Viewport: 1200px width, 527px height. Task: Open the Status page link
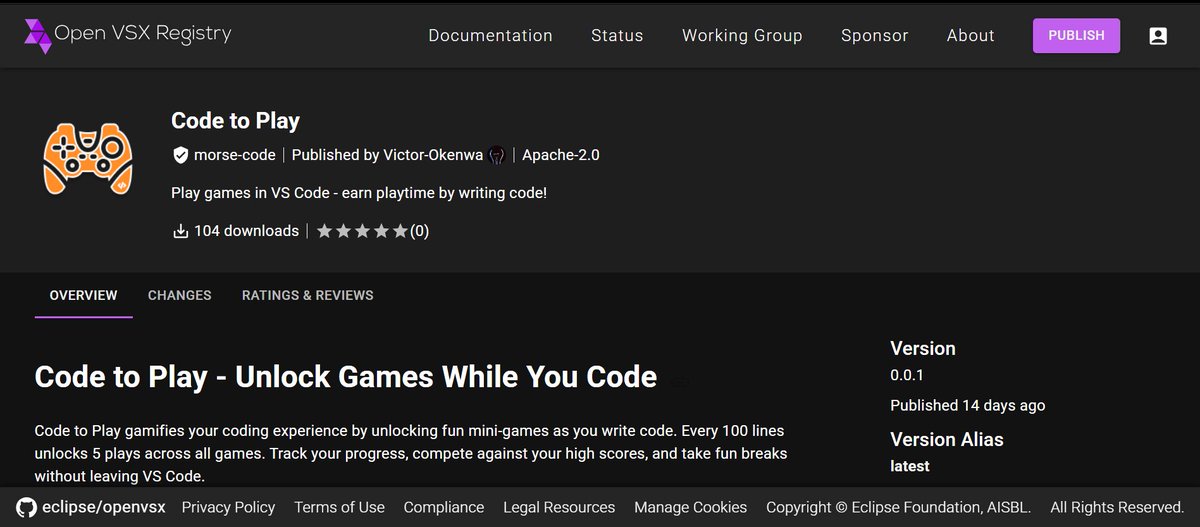pyautogui.click(x=617, y=35)
